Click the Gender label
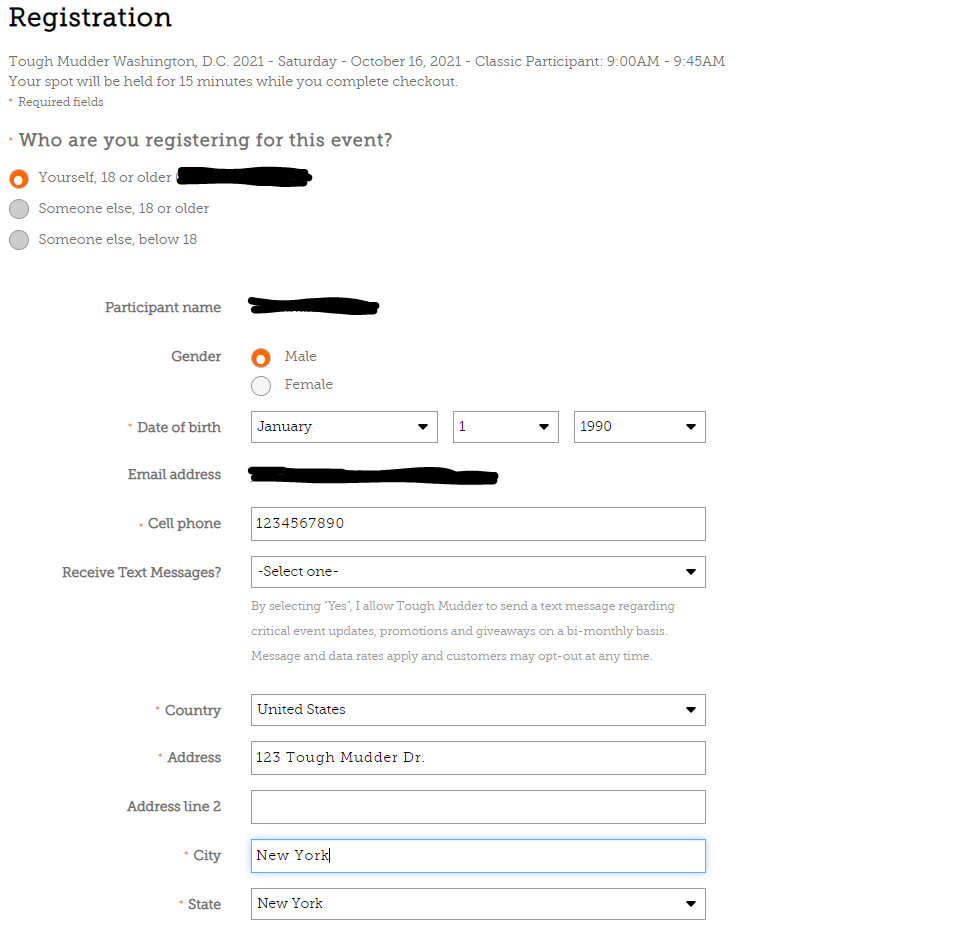The height and width of the screenshot is (933, 958). click(196, 356)
